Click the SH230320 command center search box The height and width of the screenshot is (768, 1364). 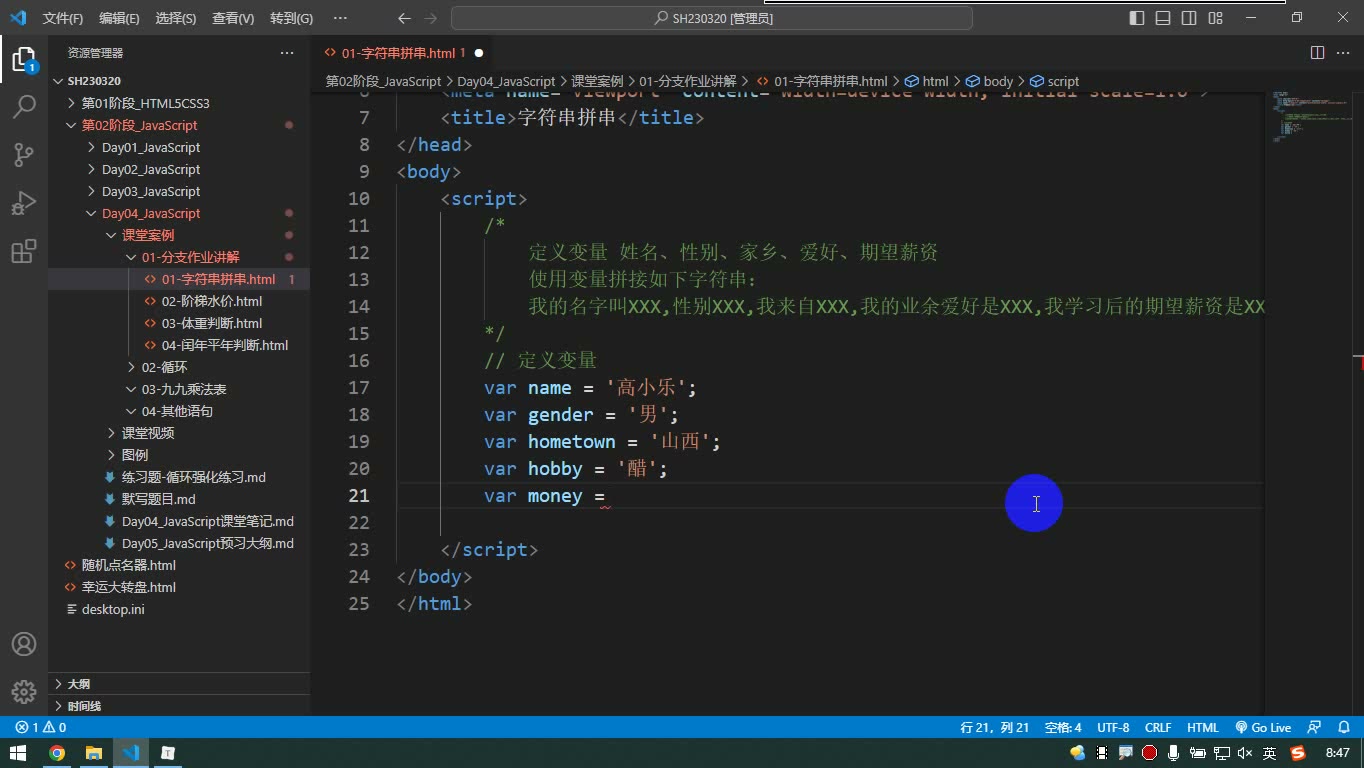pyautogui.click(x=712, y=18)
